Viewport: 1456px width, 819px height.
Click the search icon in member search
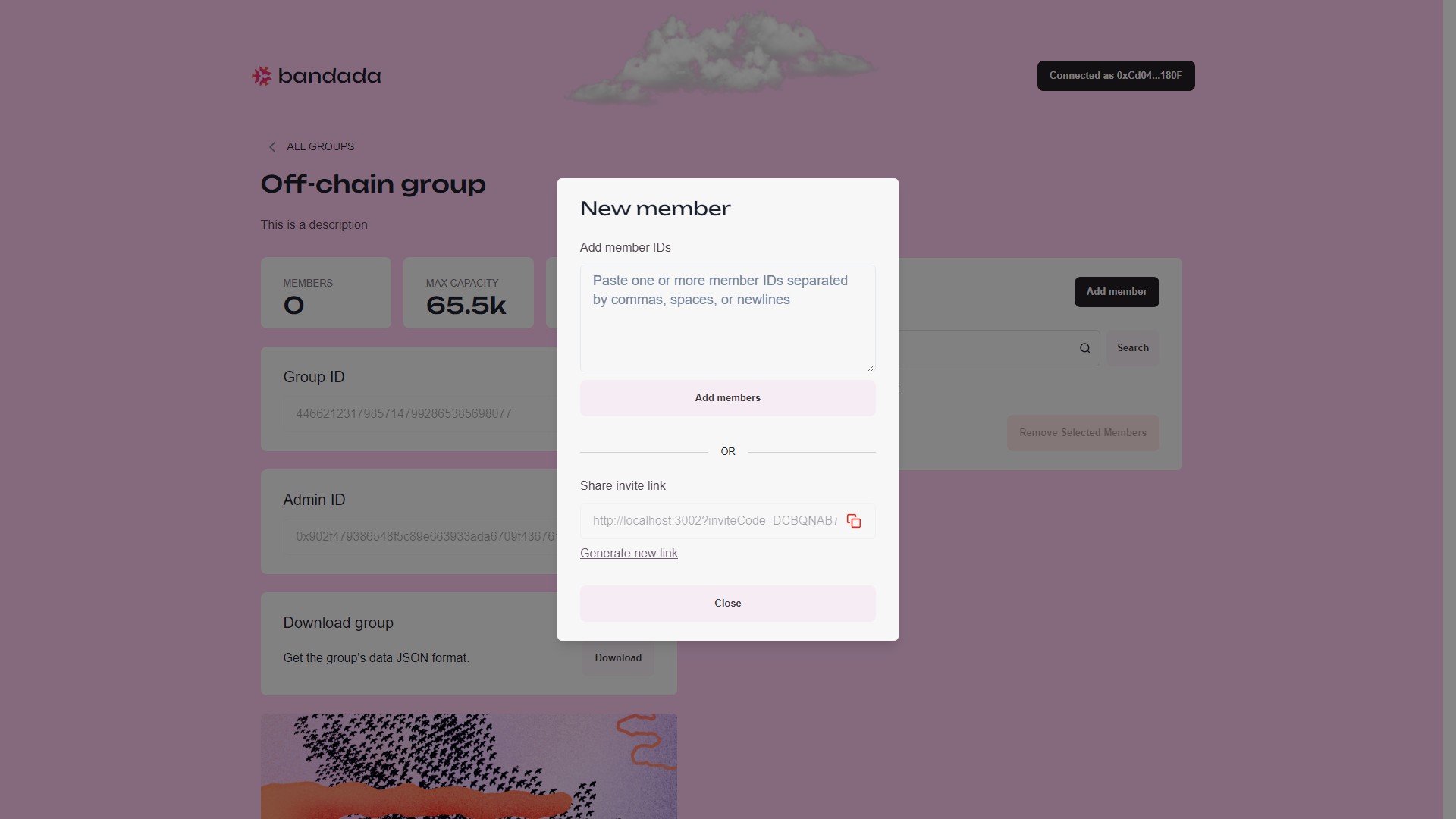[1085, 348]
